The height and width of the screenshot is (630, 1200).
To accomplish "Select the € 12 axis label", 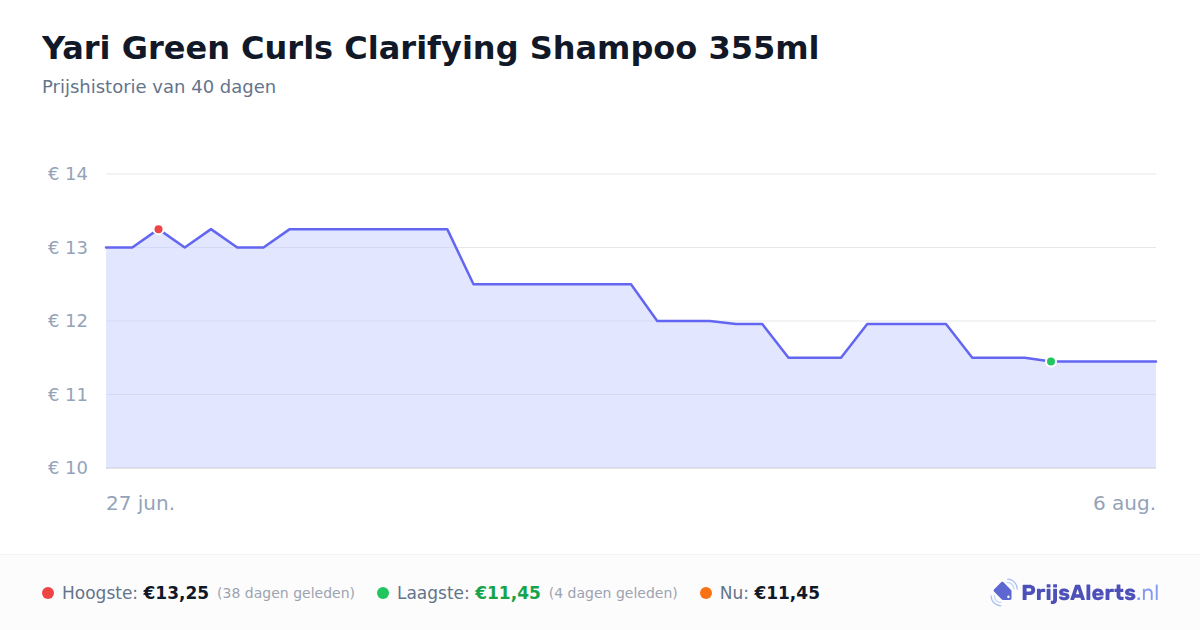I will tap(68, 321).
